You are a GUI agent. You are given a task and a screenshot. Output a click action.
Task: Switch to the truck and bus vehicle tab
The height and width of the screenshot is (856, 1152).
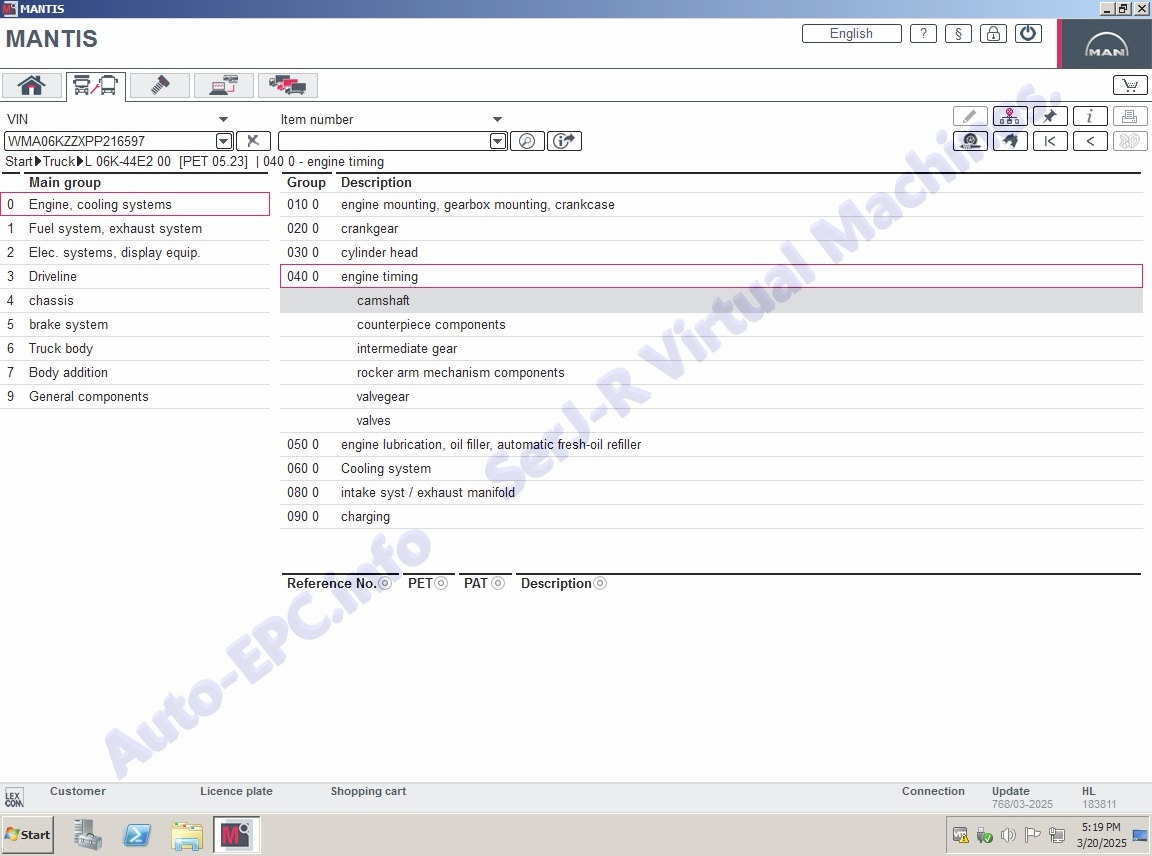coord(96,85)
